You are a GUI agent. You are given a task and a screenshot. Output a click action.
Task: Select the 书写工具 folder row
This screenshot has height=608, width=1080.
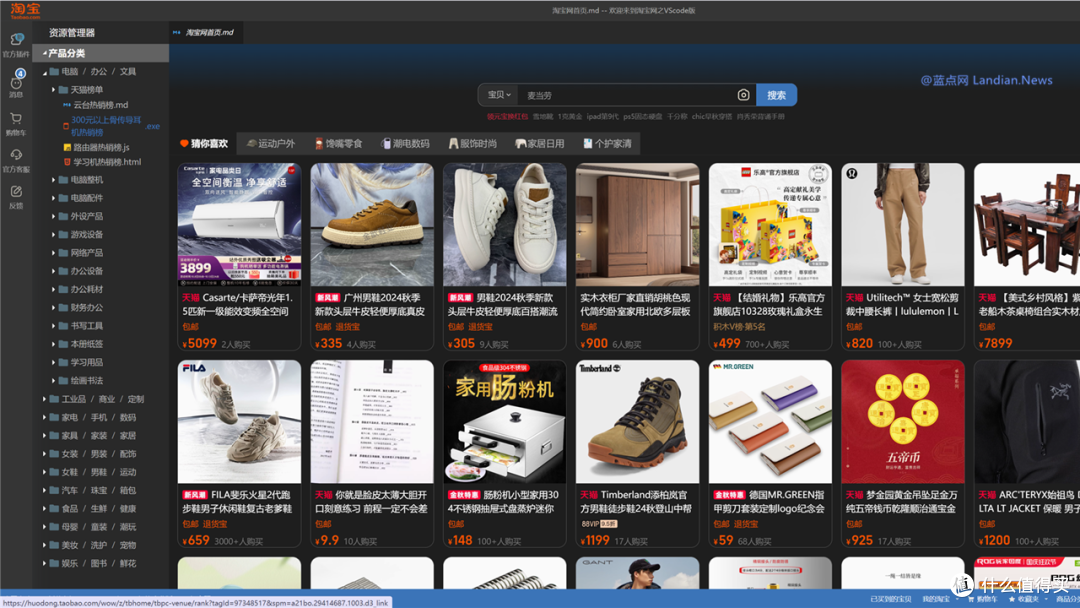pyautogui.click(x=101, y=326)
